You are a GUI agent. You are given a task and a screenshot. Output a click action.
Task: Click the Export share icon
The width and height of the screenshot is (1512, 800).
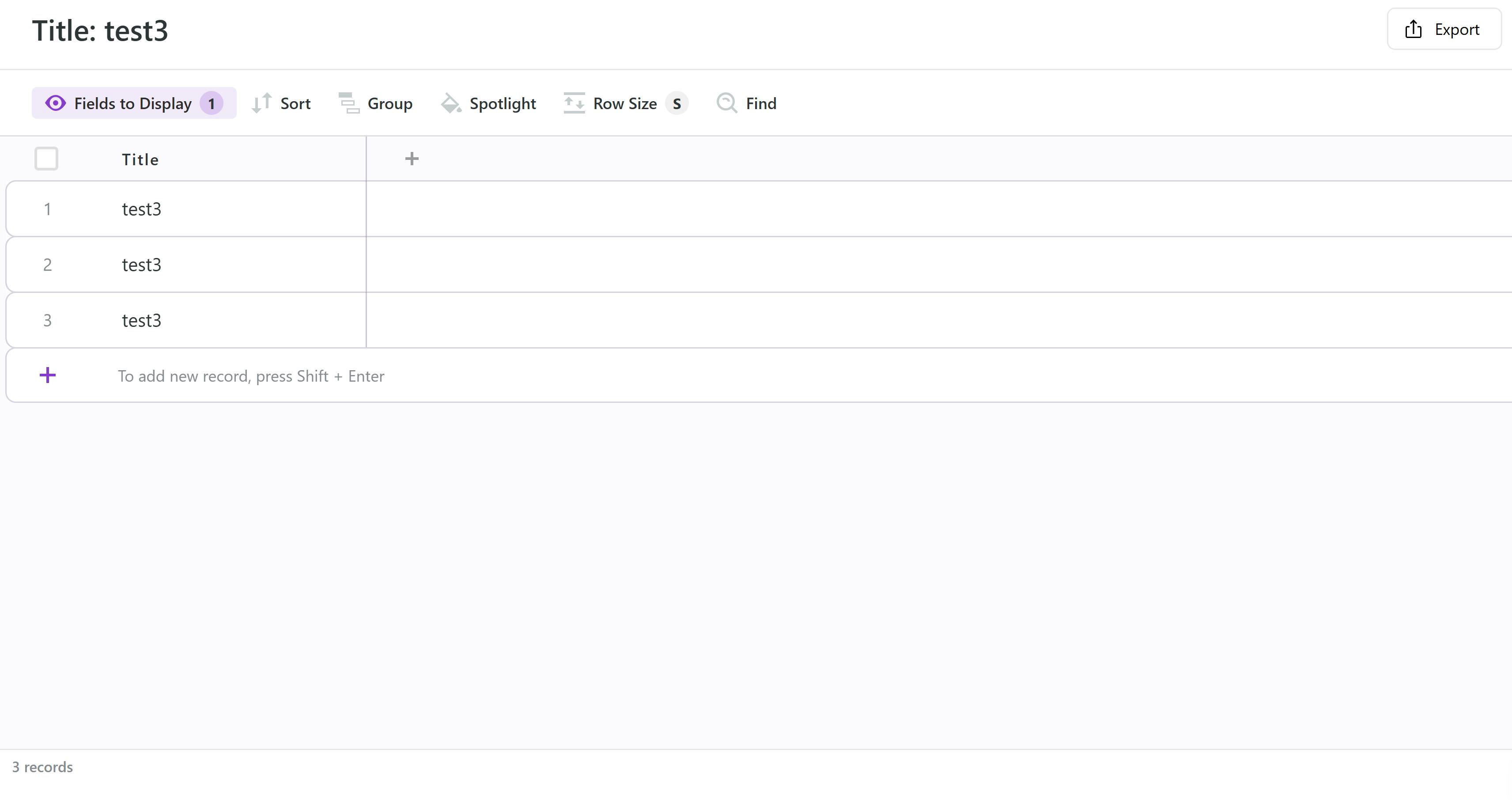[x=1414, y=29]
